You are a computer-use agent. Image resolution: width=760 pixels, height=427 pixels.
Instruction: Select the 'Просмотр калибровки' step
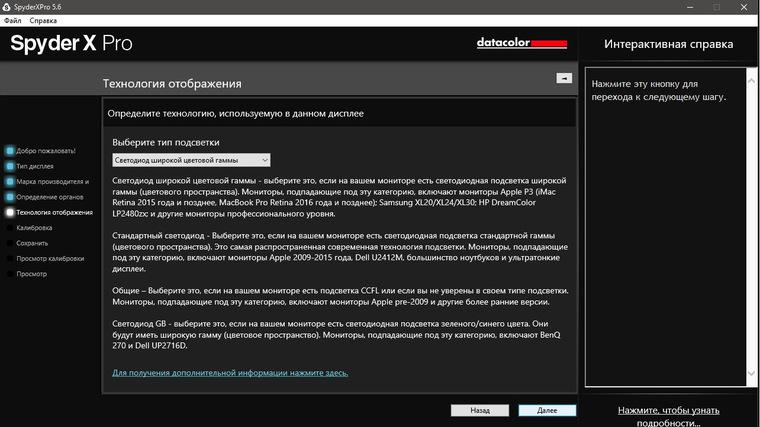pyautogui.click(x=50, y=258)
